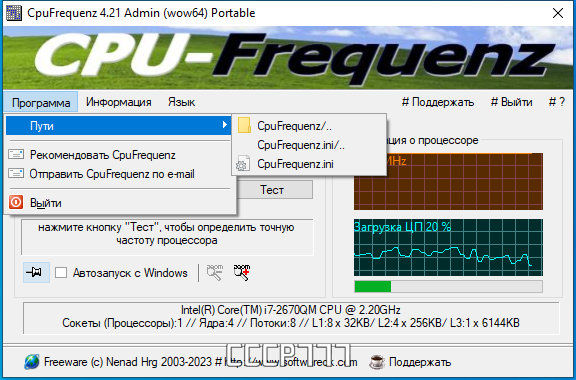
Task: Click the gear file icon CpuFrequenz.ini
Action: 243,164
